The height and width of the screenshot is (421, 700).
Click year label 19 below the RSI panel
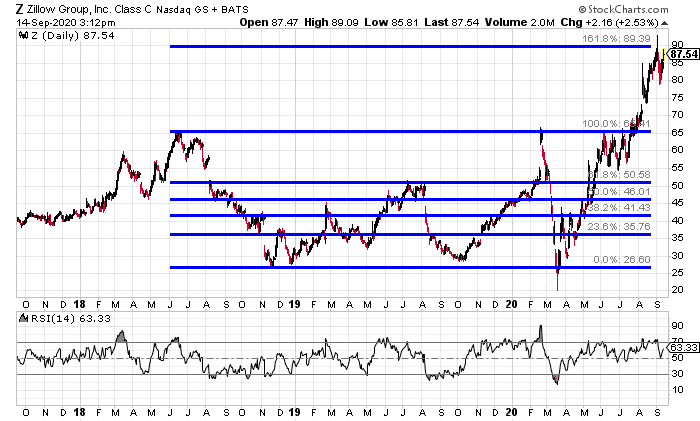click(294, 413)
